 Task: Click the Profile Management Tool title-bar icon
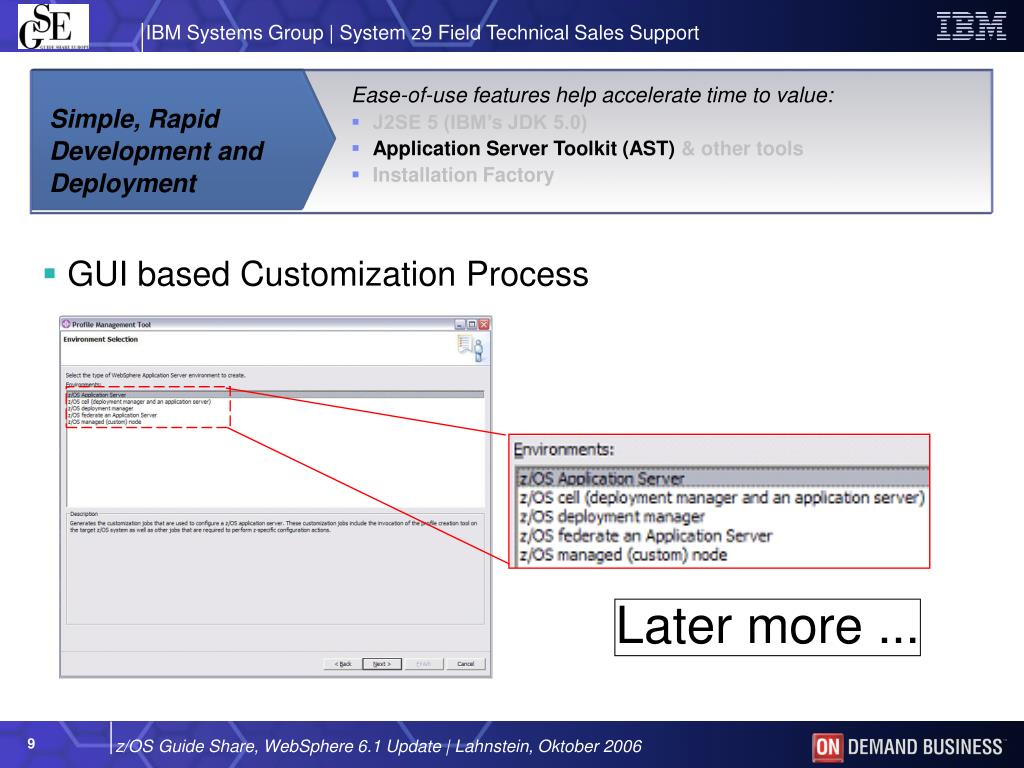click(66, 324)
